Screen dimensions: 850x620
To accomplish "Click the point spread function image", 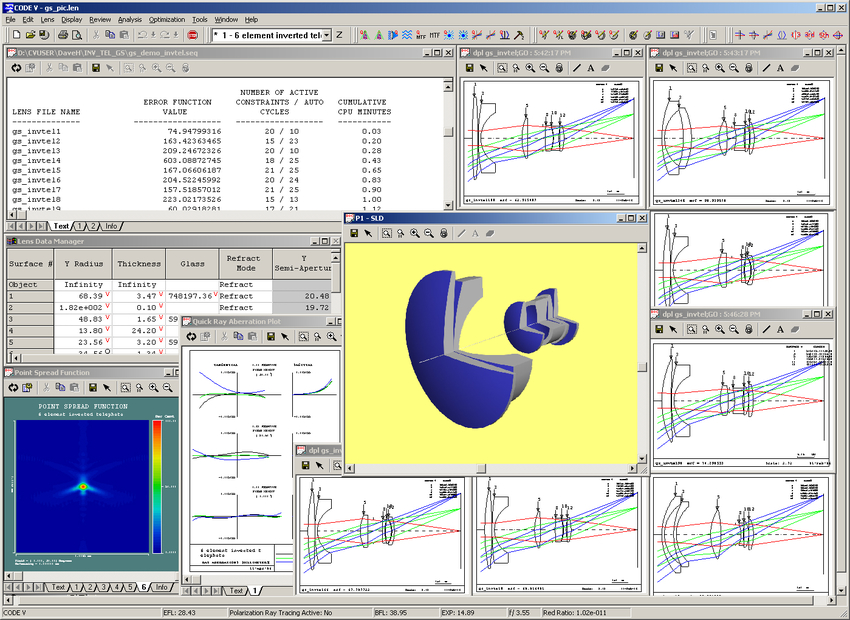I will tap(82, 487).
